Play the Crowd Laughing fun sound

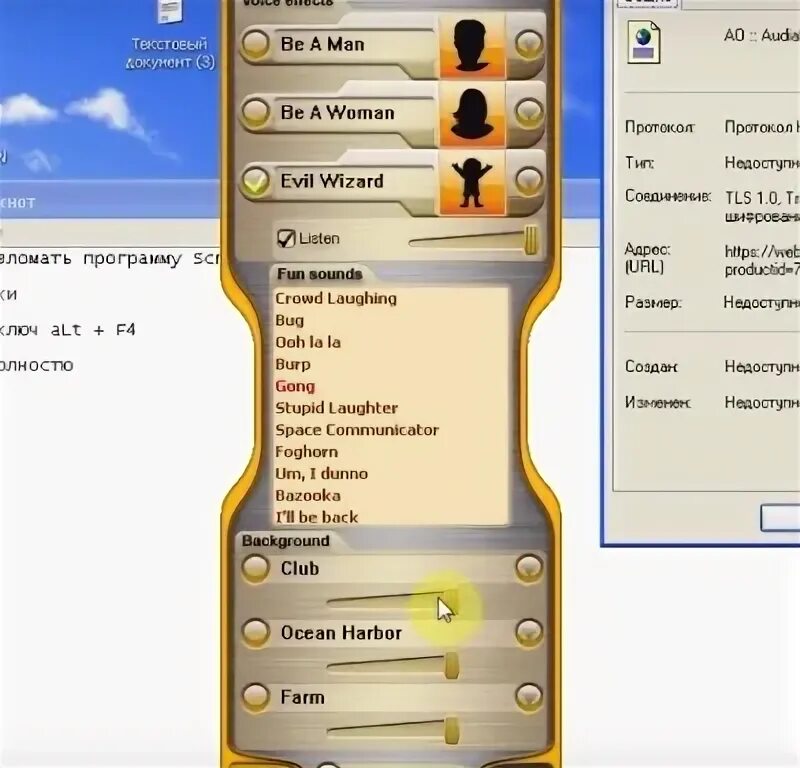click(x=336, y=299)
